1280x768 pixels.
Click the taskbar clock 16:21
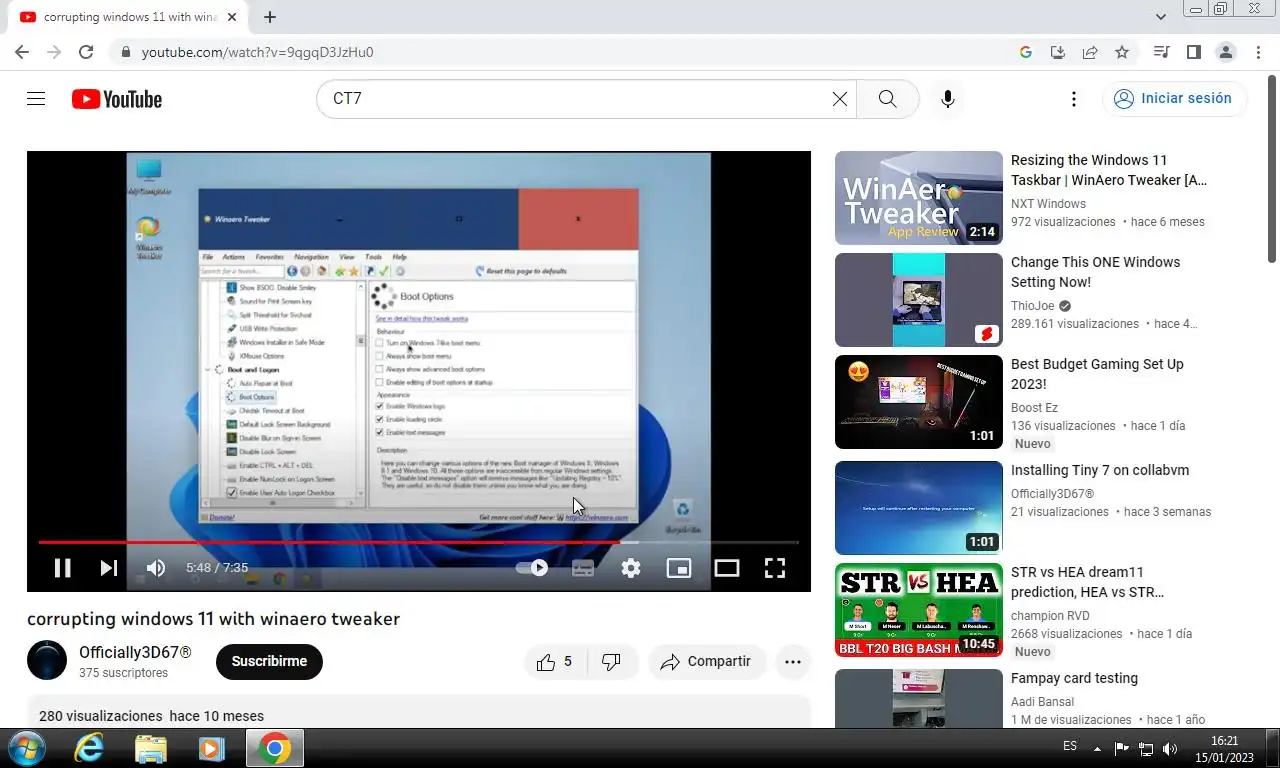click(1224, 741)
